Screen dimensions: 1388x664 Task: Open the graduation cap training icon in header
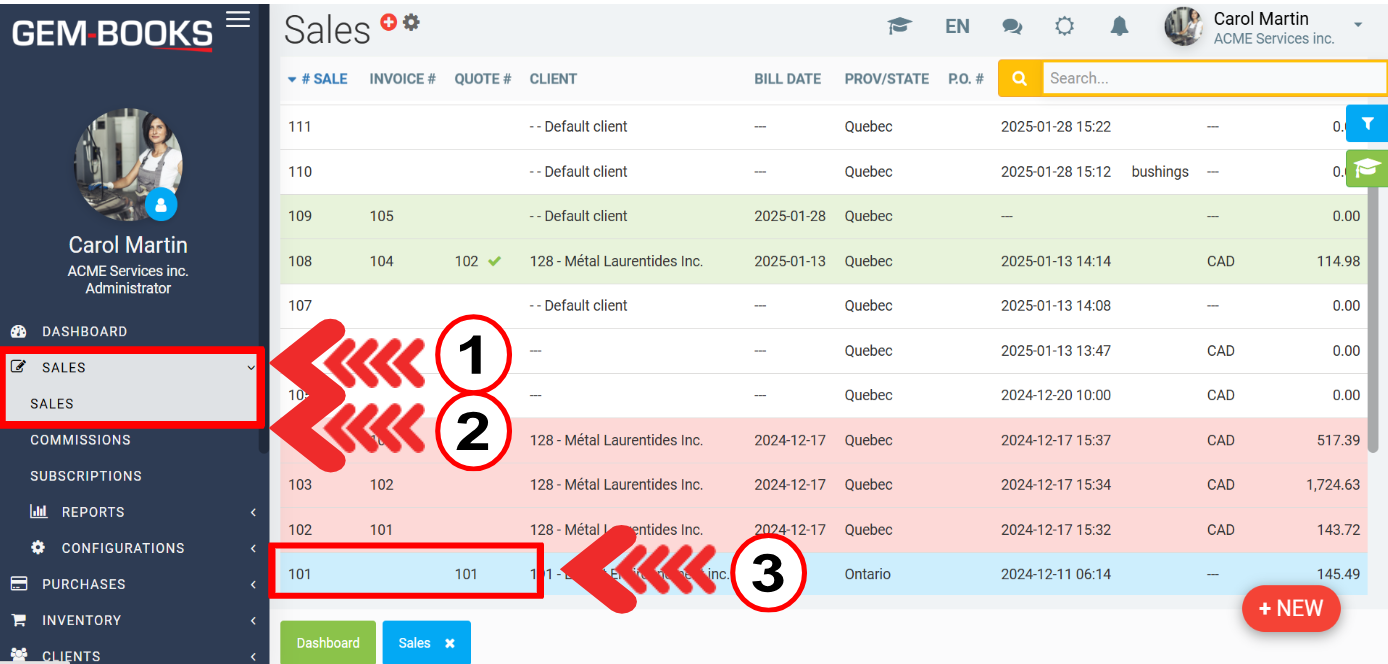[899, 27]
